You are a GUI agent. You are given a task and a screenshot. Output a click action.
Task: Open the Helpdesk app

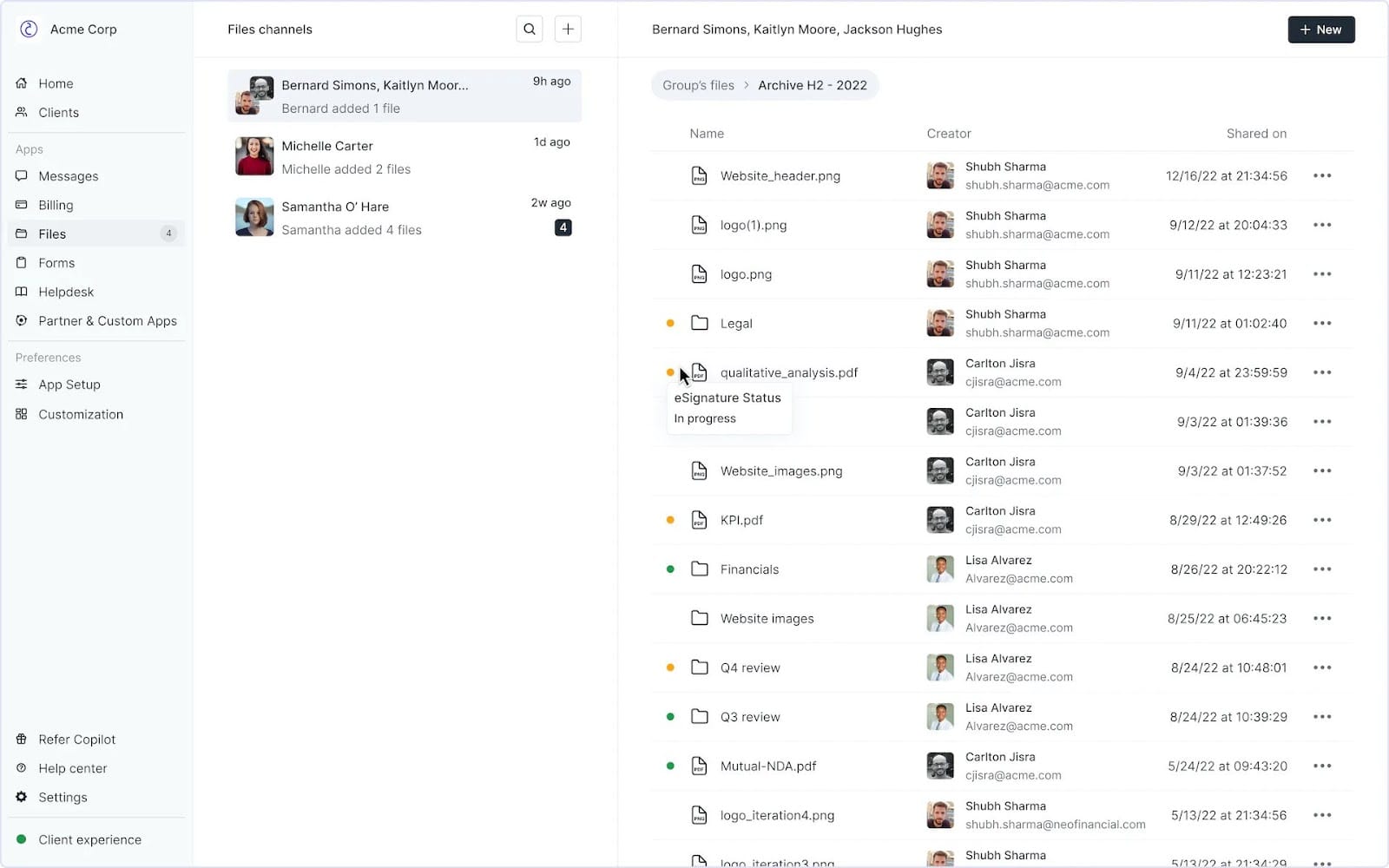pos(65,292)
